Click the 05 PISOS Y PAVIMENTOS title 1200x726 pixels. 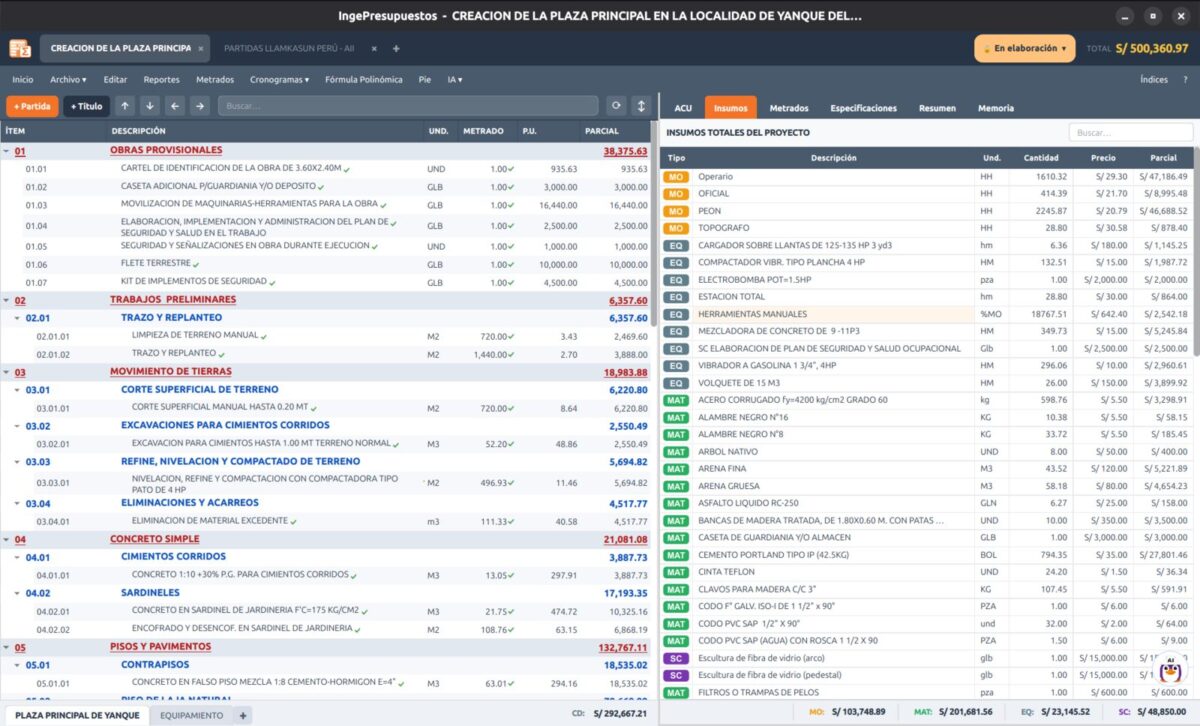[x=160, y=647]
